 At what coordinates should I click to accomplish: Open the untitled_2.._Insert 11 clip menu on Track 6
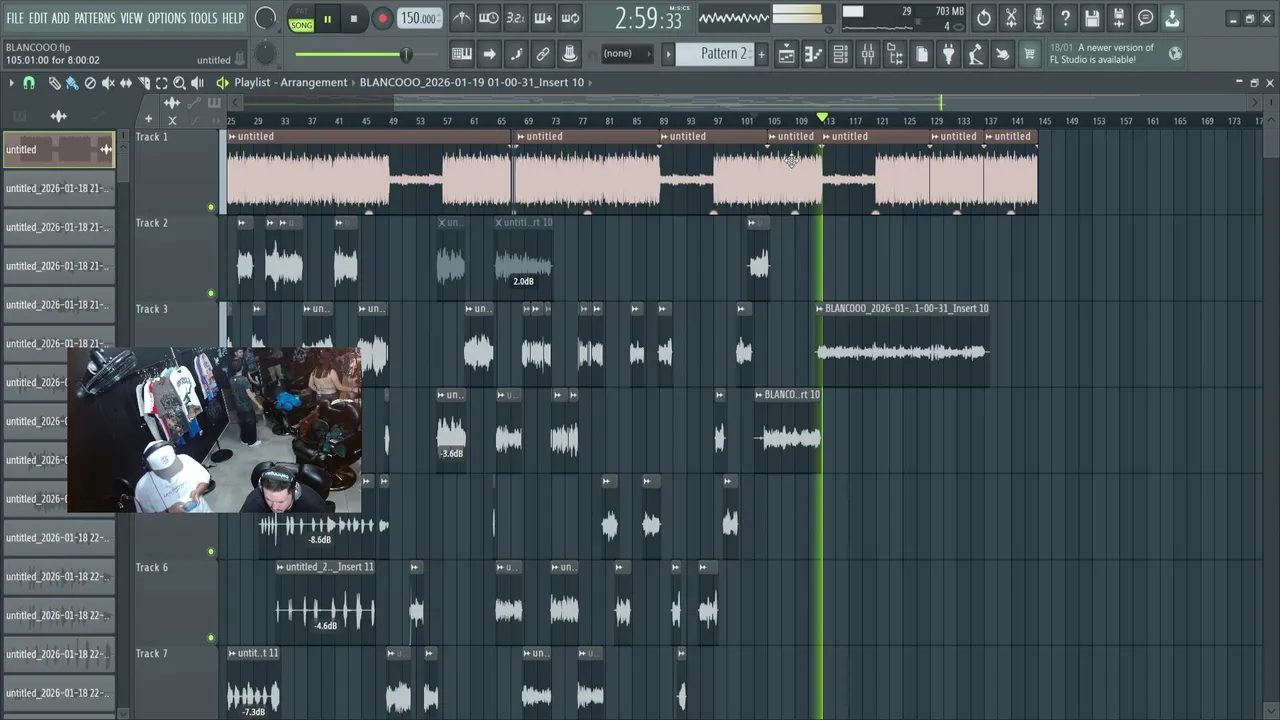tap(281, 567)
